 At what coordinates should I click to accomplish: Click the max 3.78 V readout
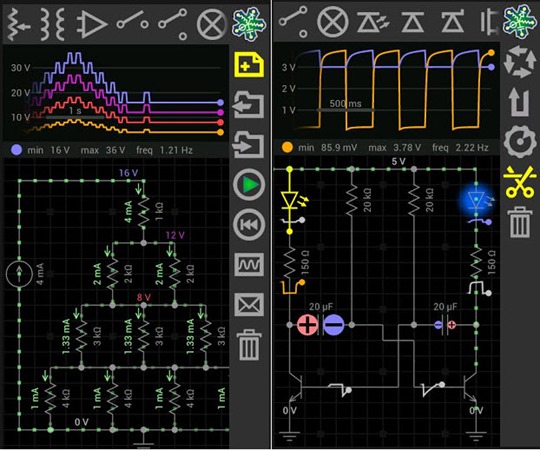(395, 148)
